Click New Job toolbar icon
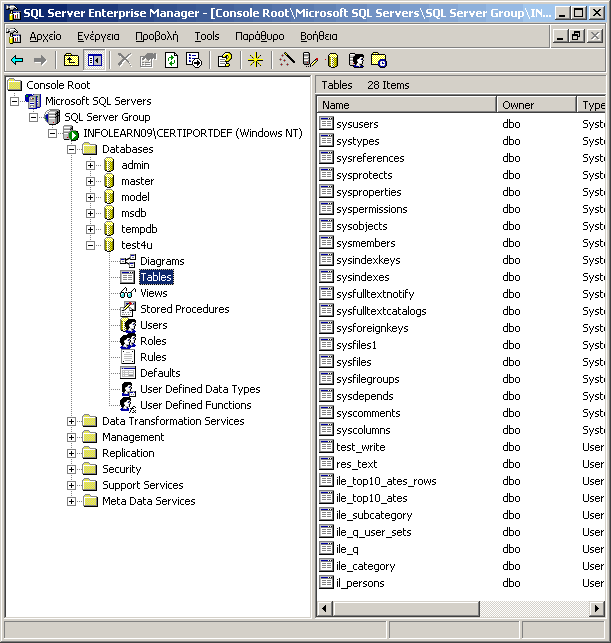 point(379,61)
